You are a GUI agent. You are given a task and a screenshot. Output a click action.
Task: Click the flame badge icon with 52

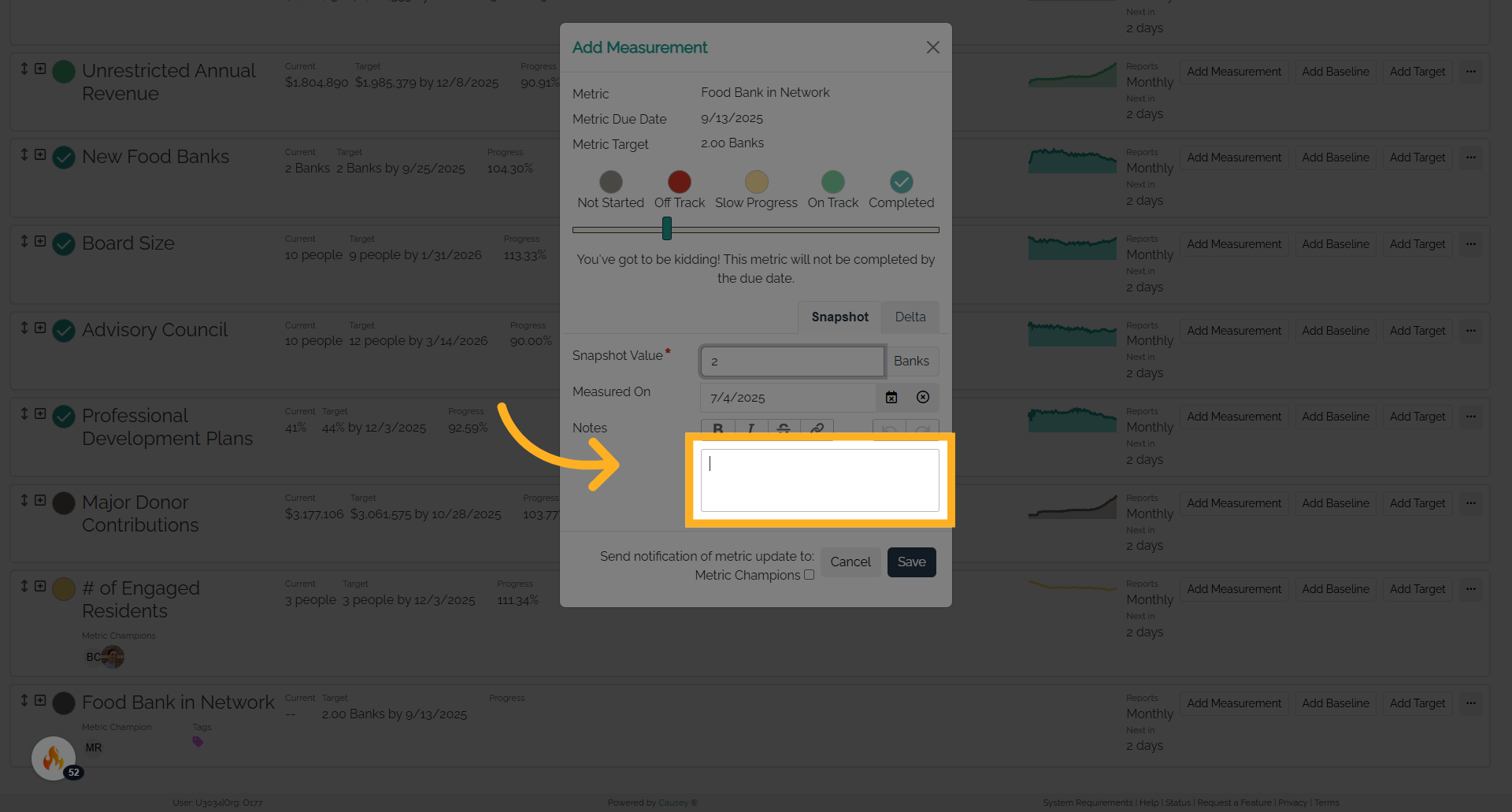point(54,758)
